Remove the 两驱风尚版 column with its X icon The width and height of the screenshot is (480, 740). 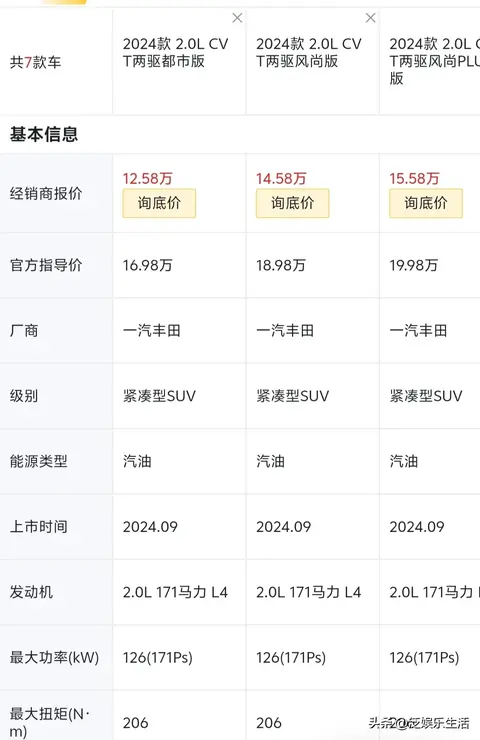click(371, 18)
